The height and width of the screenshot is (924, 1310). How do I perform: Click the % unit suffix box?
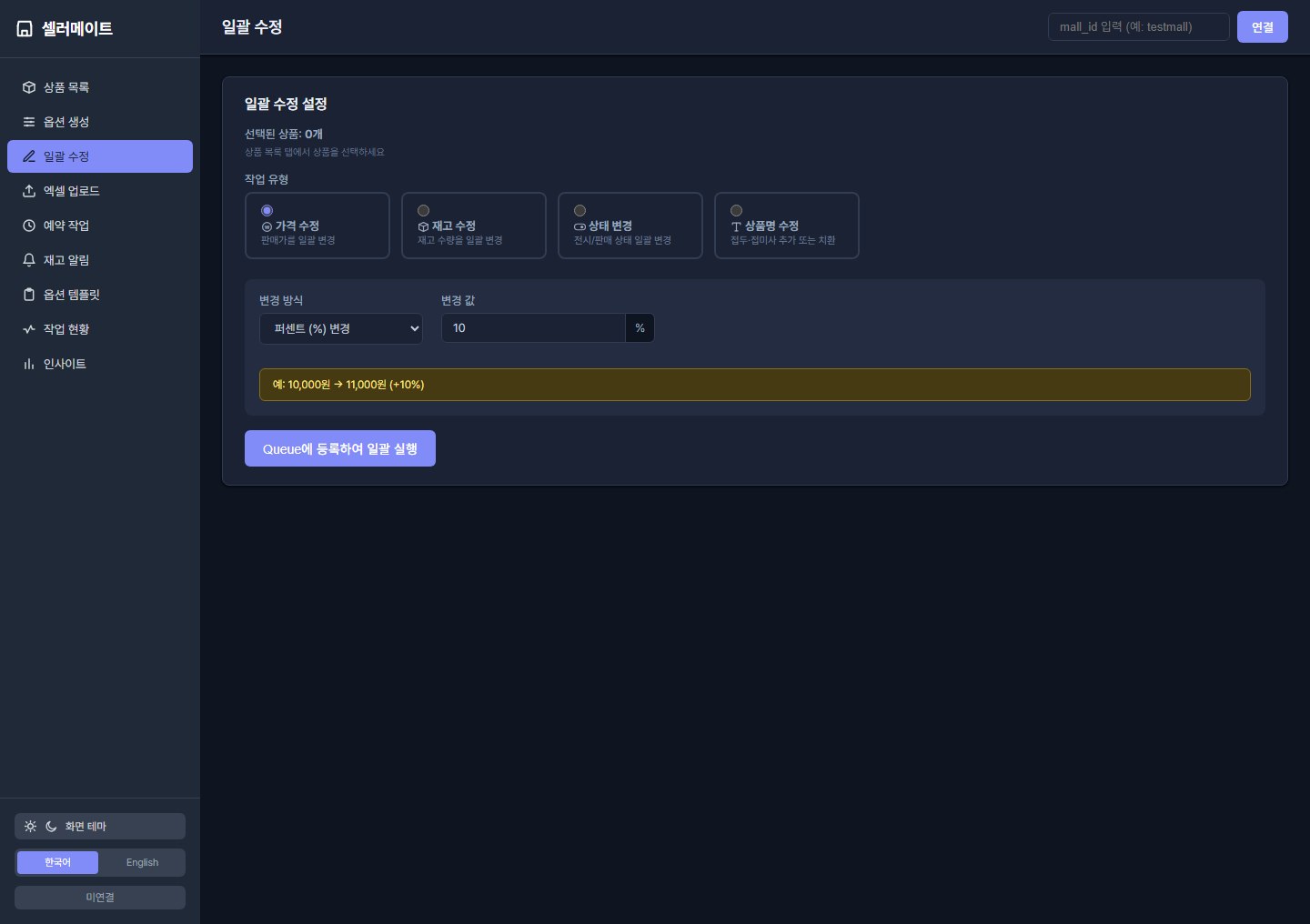coord(640,328)
